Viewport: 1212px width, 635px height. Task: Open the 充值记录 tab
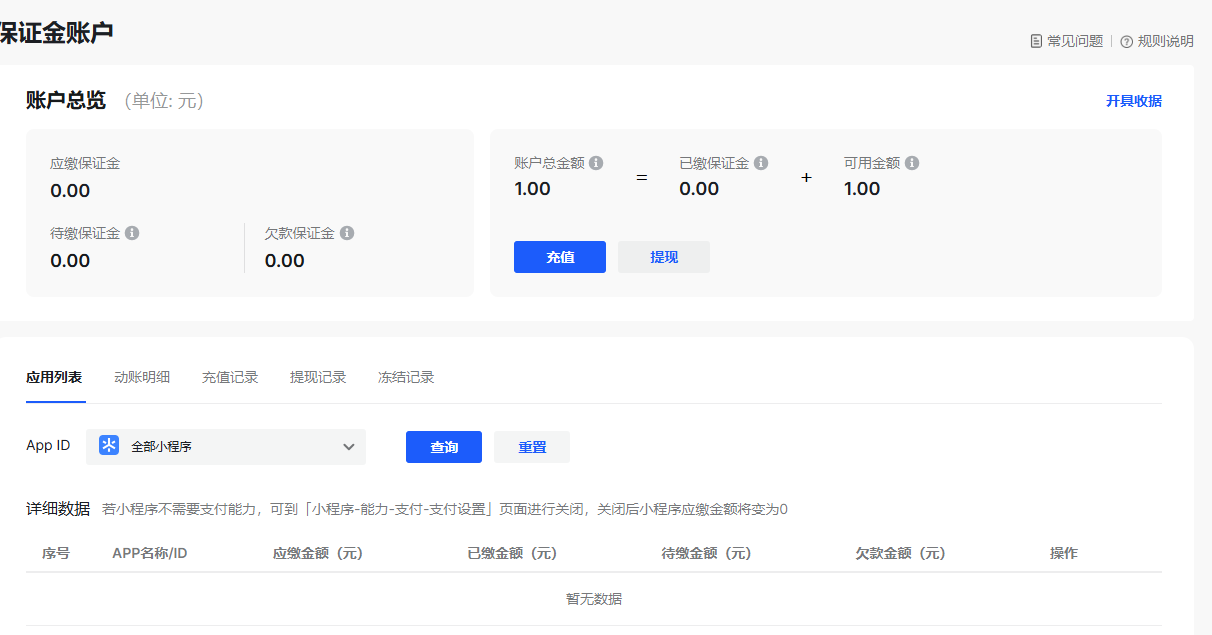pos(230,377)
